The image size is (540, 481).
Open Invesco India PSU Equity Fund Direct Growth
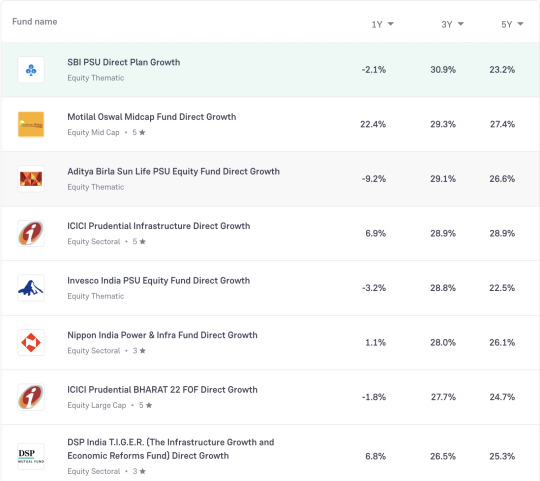click(158, 281)
